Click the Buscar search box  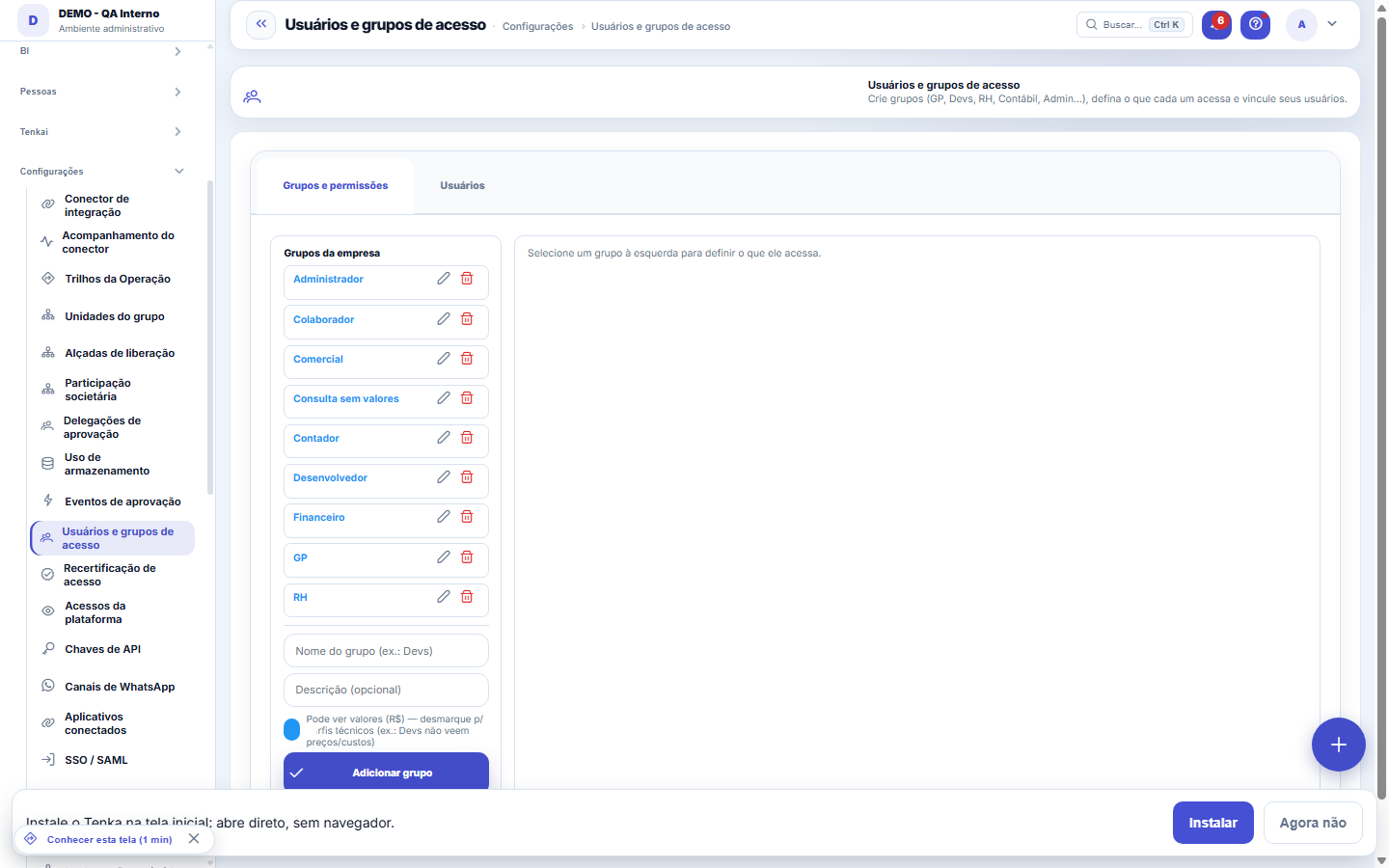pos(1134,25)
